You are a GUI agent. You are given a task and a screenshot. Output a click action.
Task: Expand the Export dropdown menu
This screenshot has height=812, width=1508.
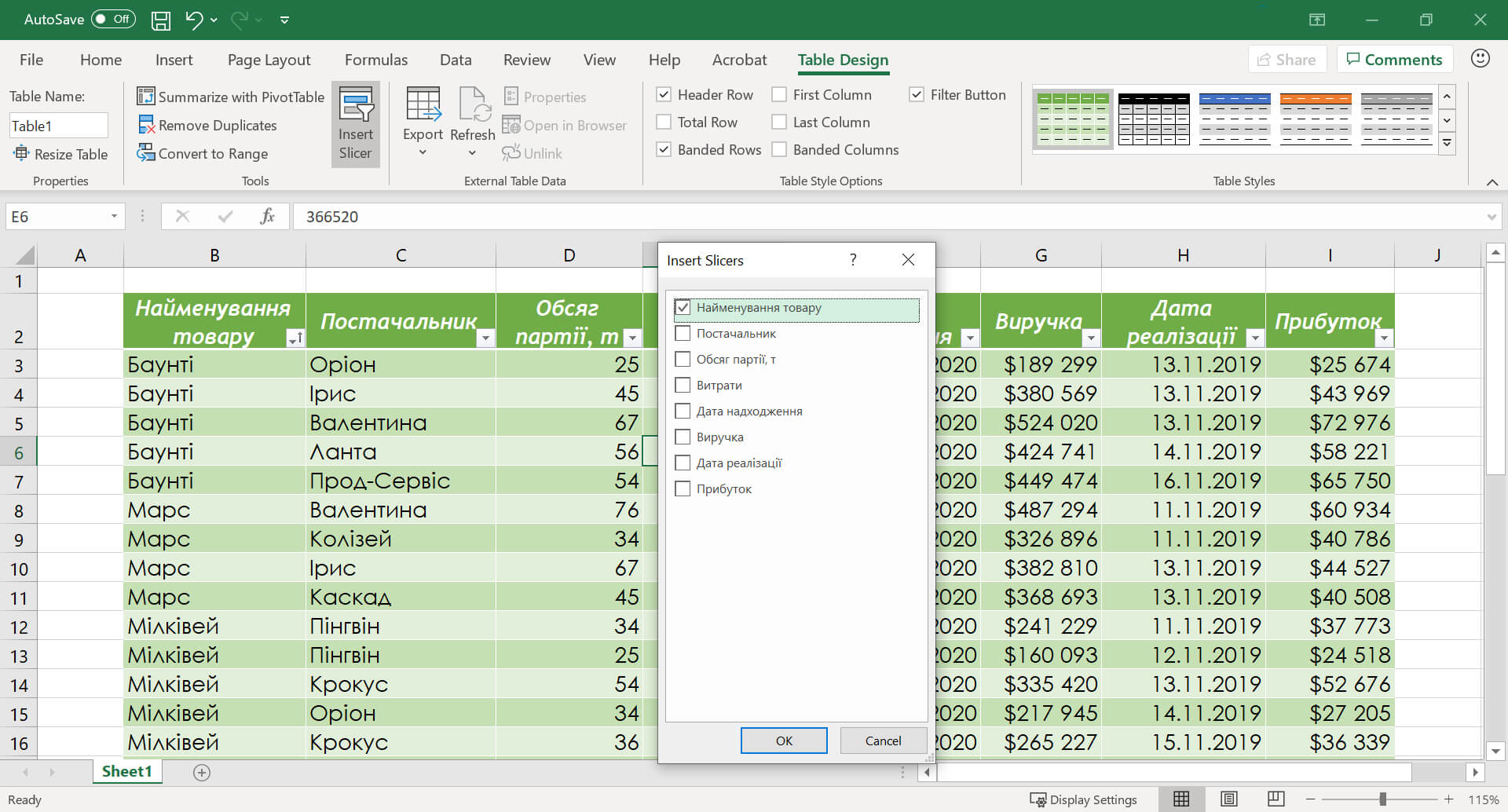423,152
